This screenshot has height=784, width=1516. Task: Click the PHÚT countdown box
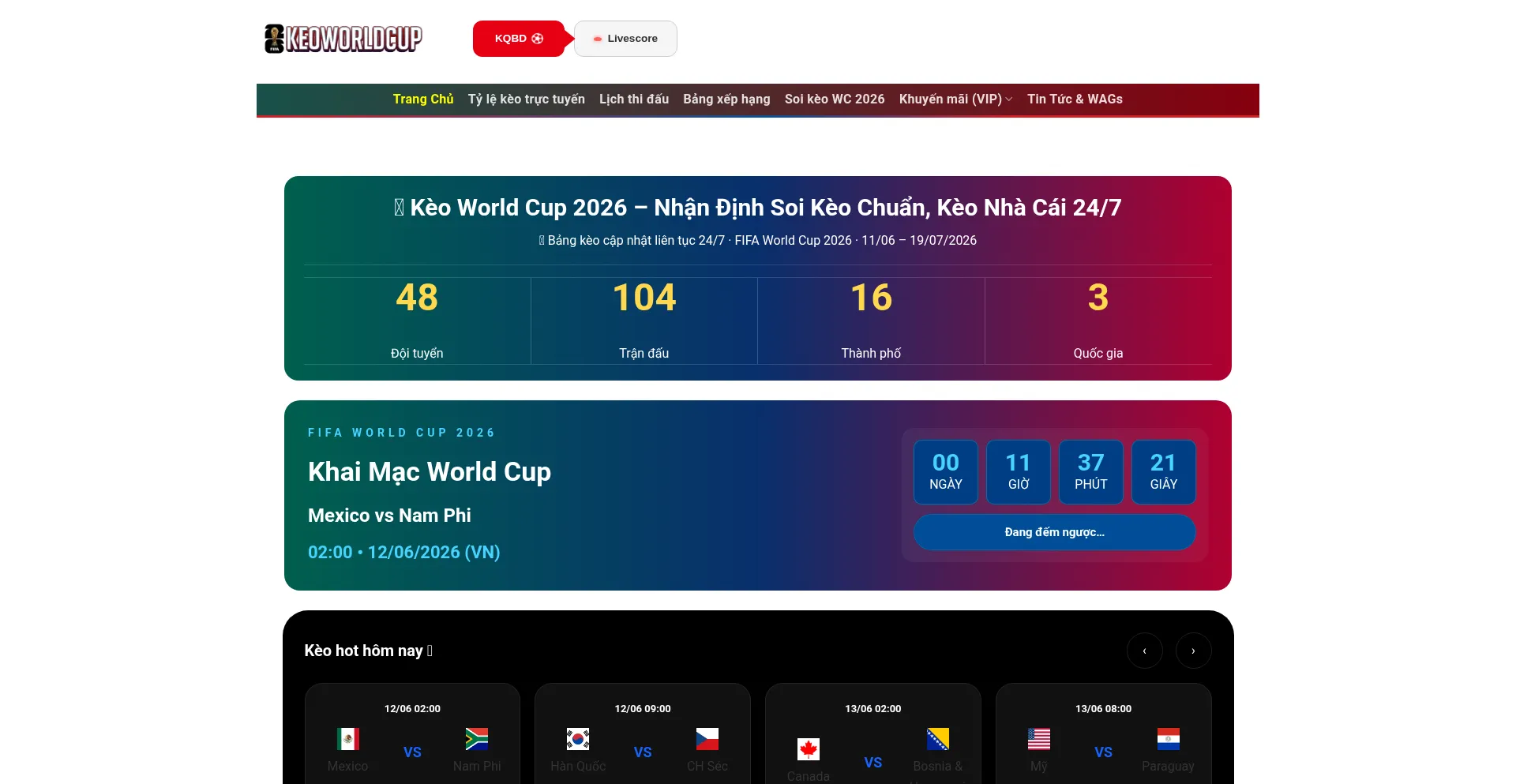(1091, 472)
